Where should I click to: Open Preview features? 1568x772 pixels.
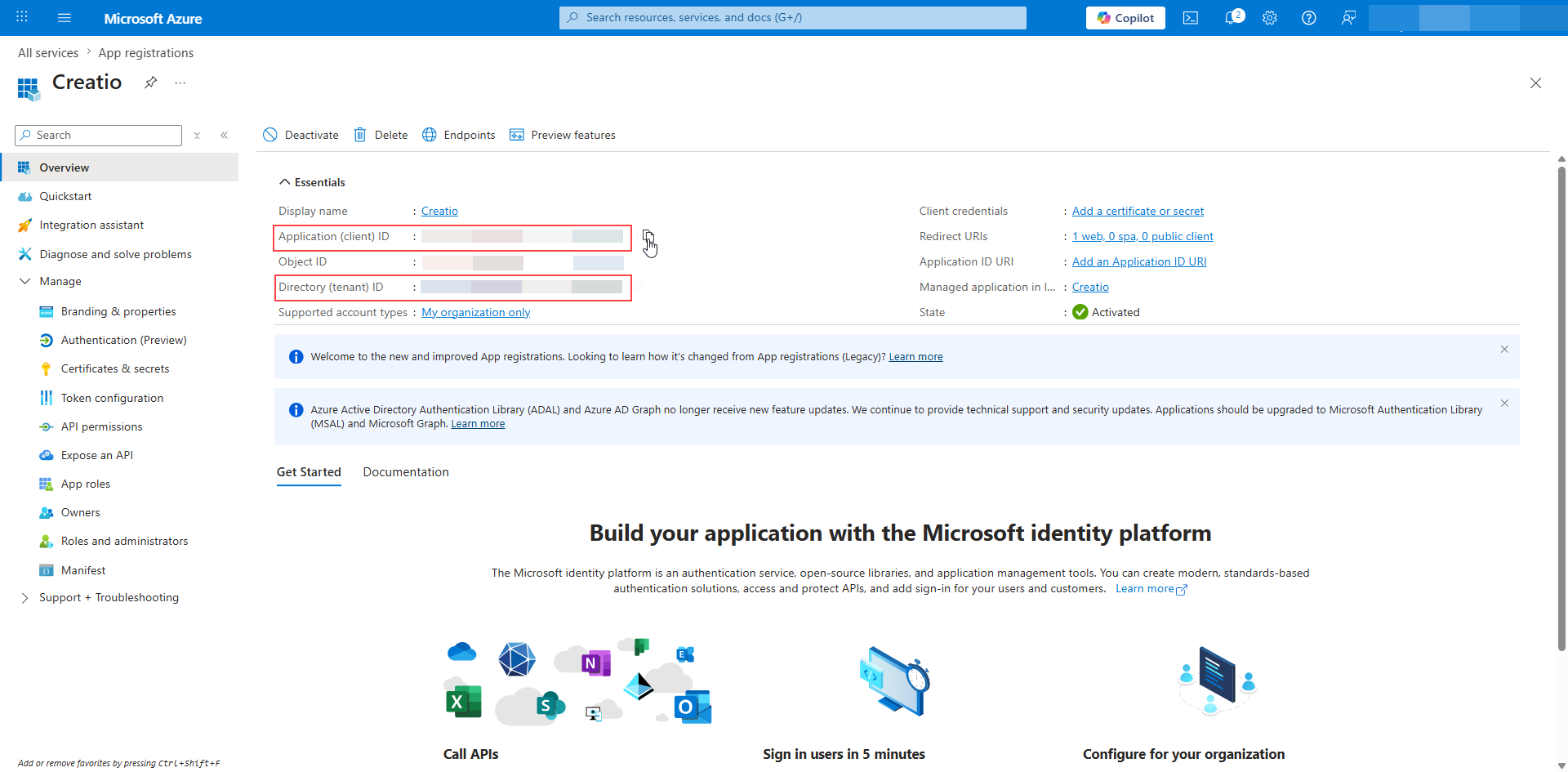[563, 135]
